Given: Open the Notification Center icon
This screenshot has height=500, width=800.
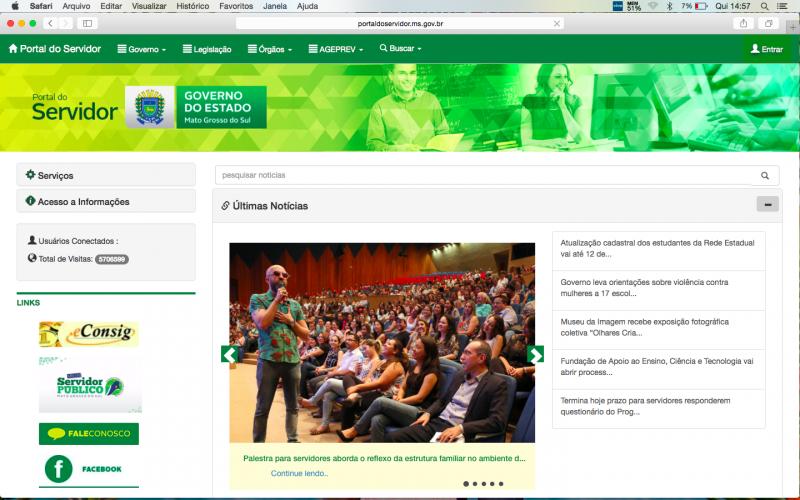Looking at the screenshot, I should 782,6.
